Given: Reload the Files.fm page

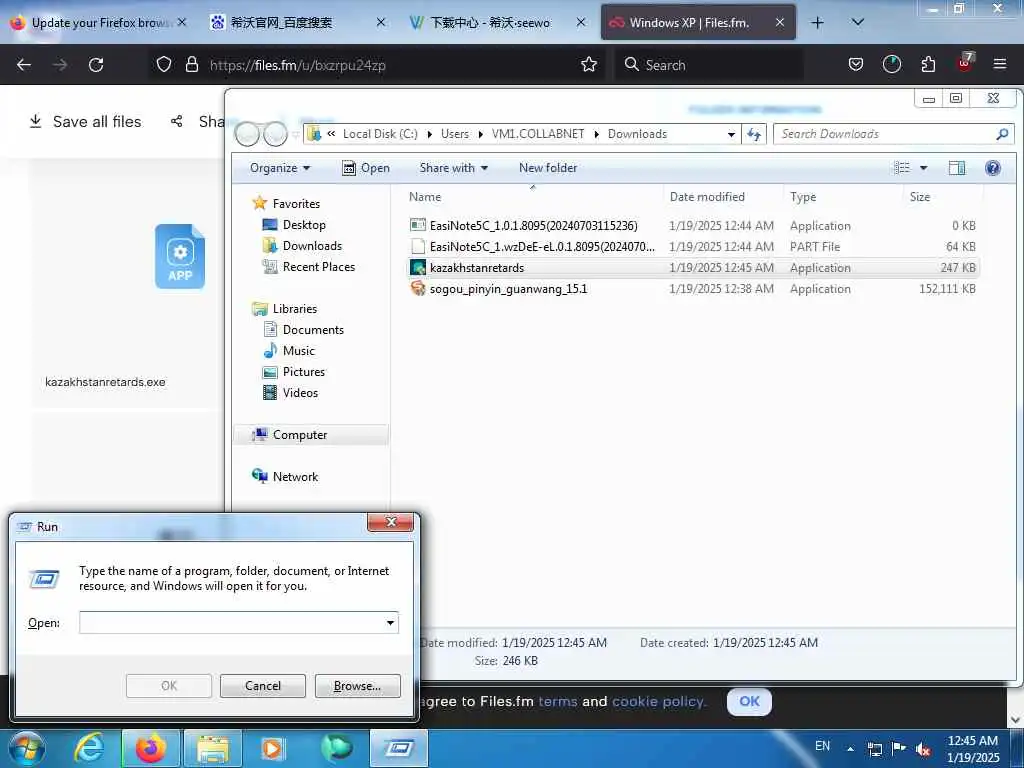Looking at the screenshot, I should (96, 65).
